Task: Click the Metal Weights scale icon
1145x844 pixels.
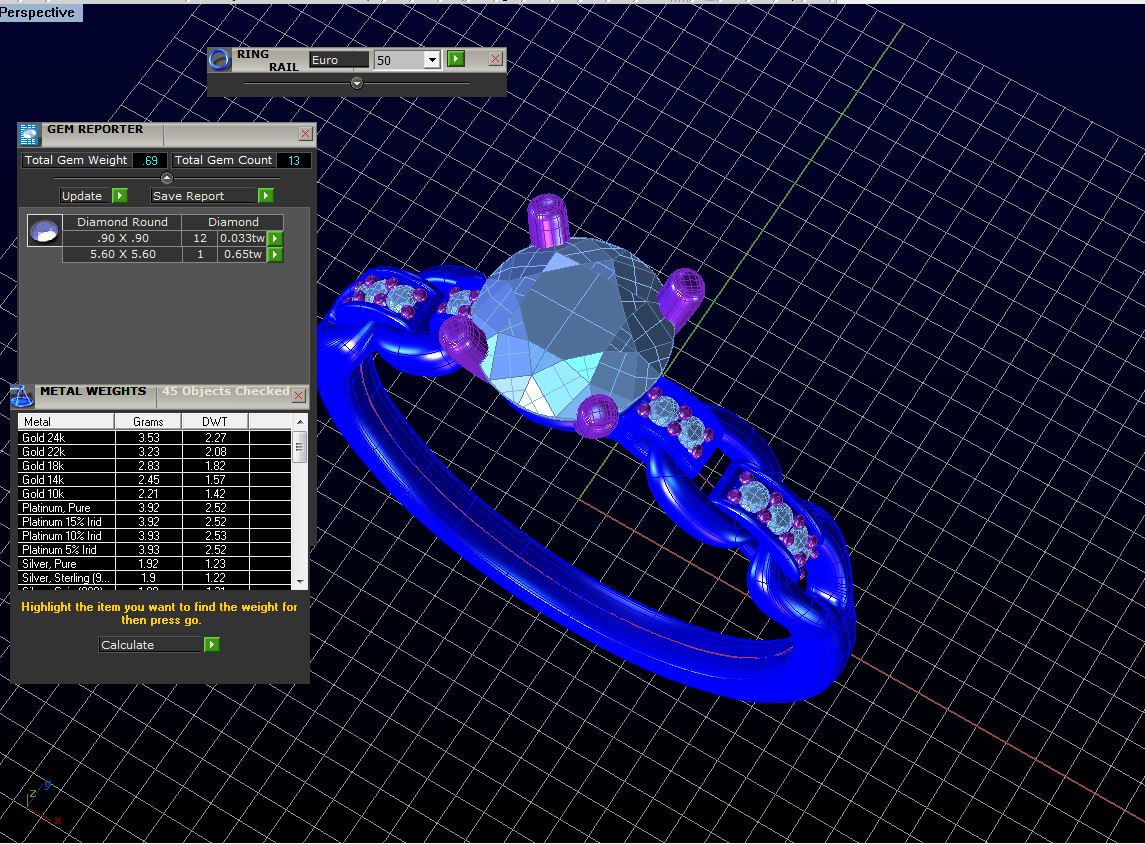Action: click(x=21, y=395)
